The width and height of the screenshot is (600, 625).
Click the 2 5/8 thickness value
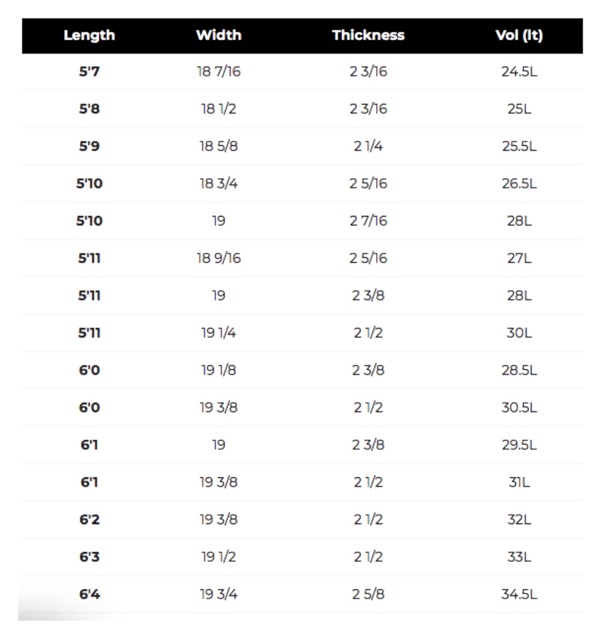pos(368,594)
